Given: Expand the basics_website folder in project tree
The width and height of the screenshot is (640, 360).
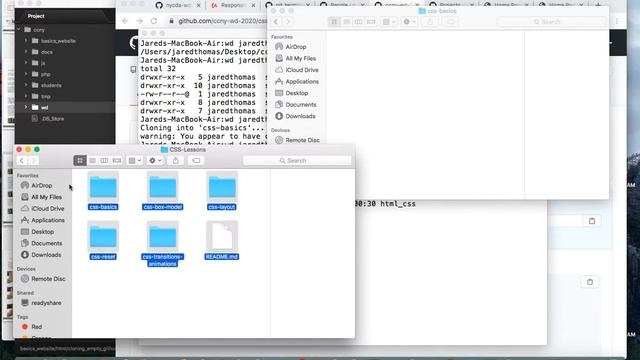Looking at the screenshot, I should [26, 41].
